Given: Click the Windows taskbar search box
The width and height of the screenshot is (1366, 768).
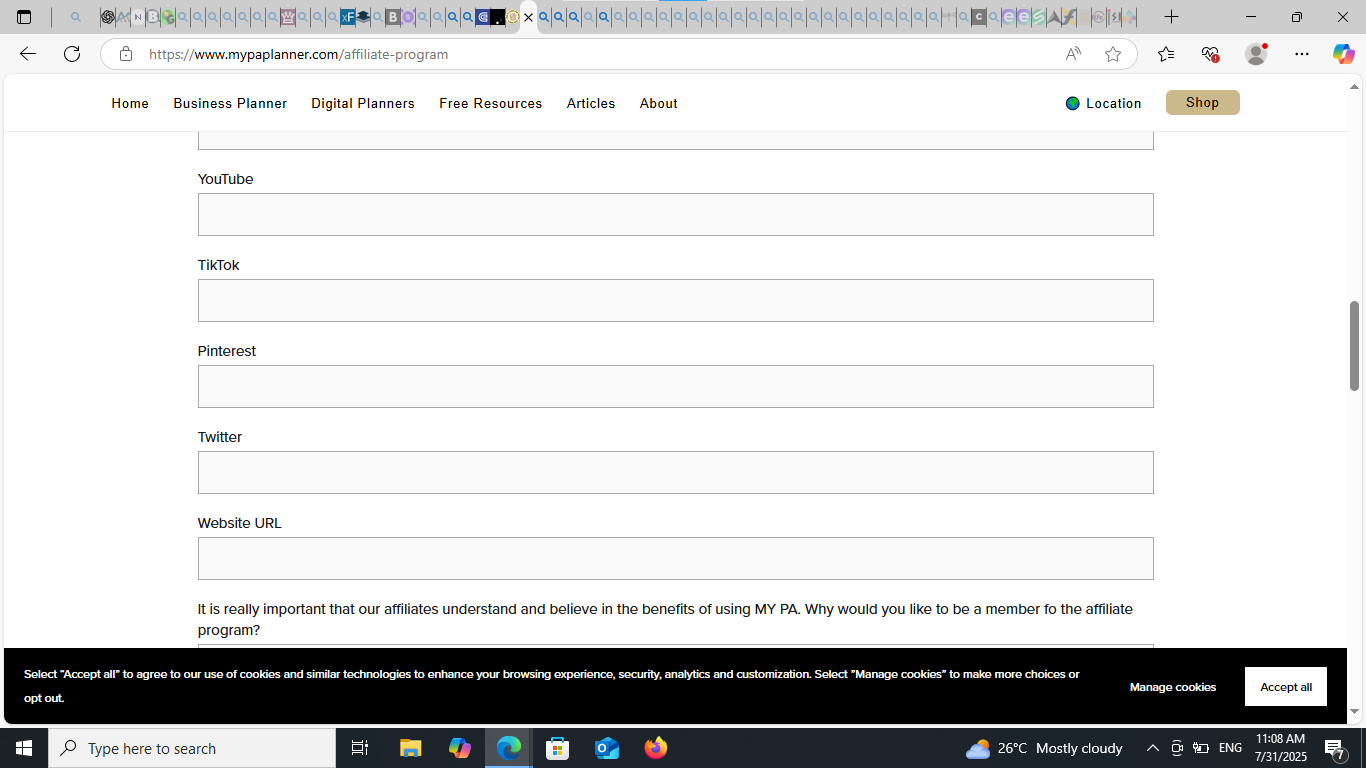Looking at the screenshot, I should 192,748.
